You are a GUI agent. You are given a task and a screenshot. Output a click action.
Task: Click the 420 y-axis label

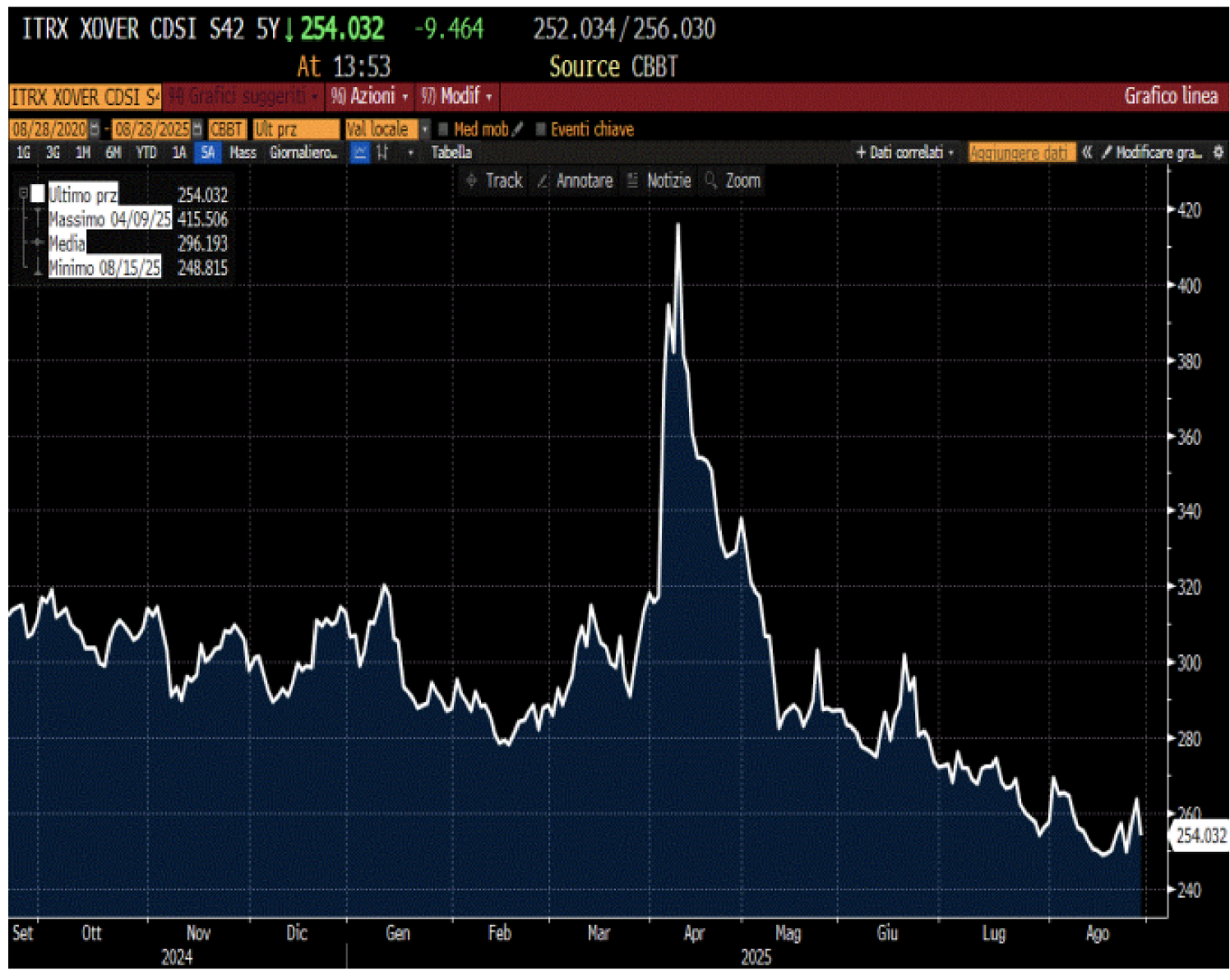click(1190, 210)
